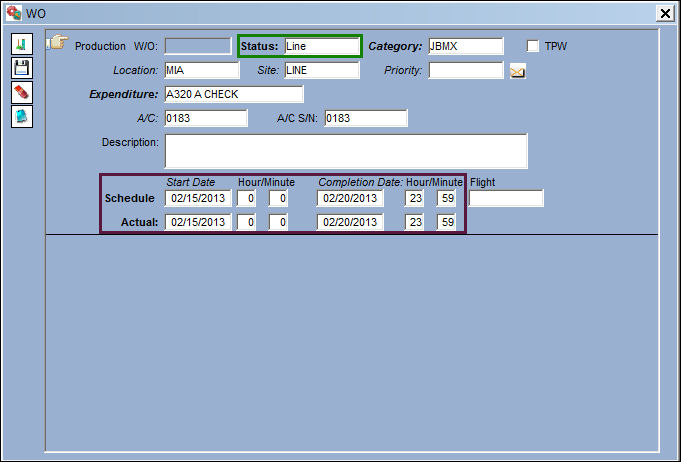Image resolution: width=681 pixels, height=462 pixels.
Task: Click the A/C field showing 0183
Action: click(206, 118)
